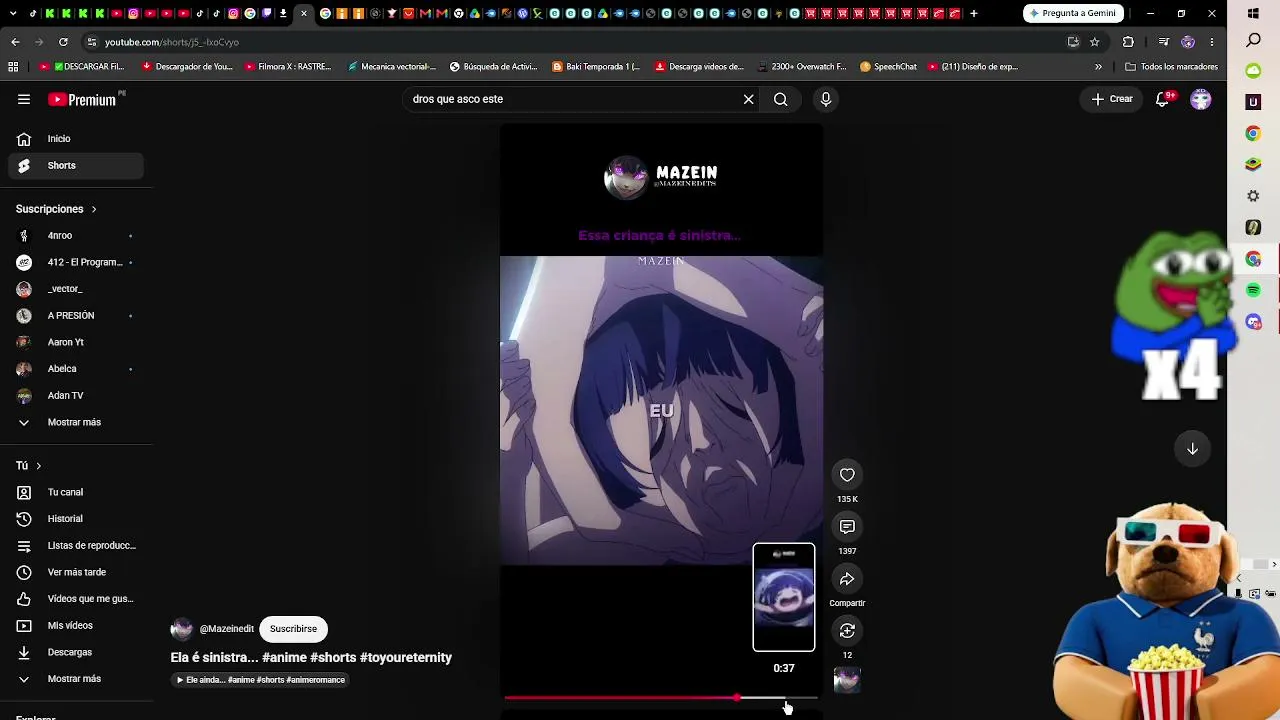Open the 4nroo channel subscription
The image size is (1280, 720).
76,236
